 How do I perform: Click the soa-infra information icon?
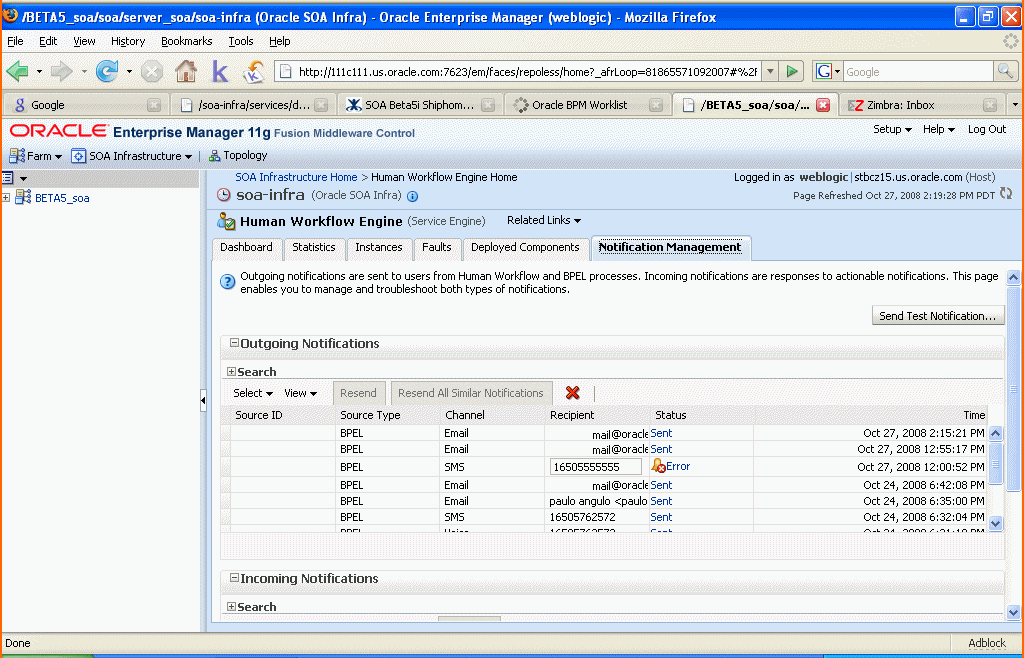pyautogui.click(x=413, y=196)
